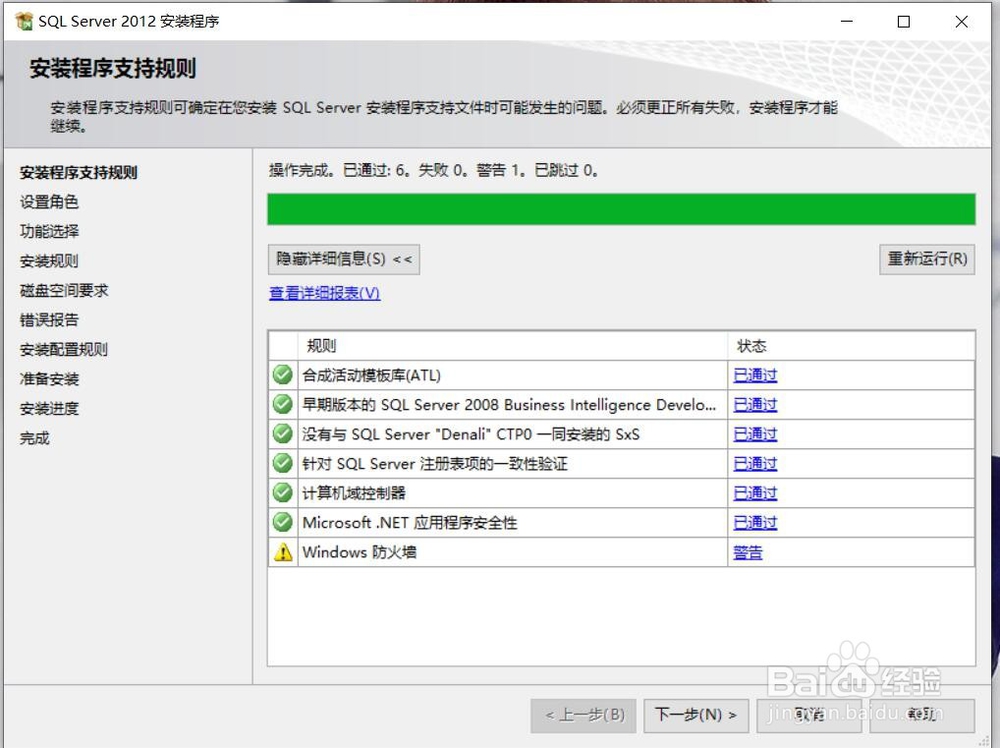Viewport: 1000px width, 748px height.
Task: Click the SQL Server installer title bar icon
Action: pyautogui.click(x=24, y=21)
